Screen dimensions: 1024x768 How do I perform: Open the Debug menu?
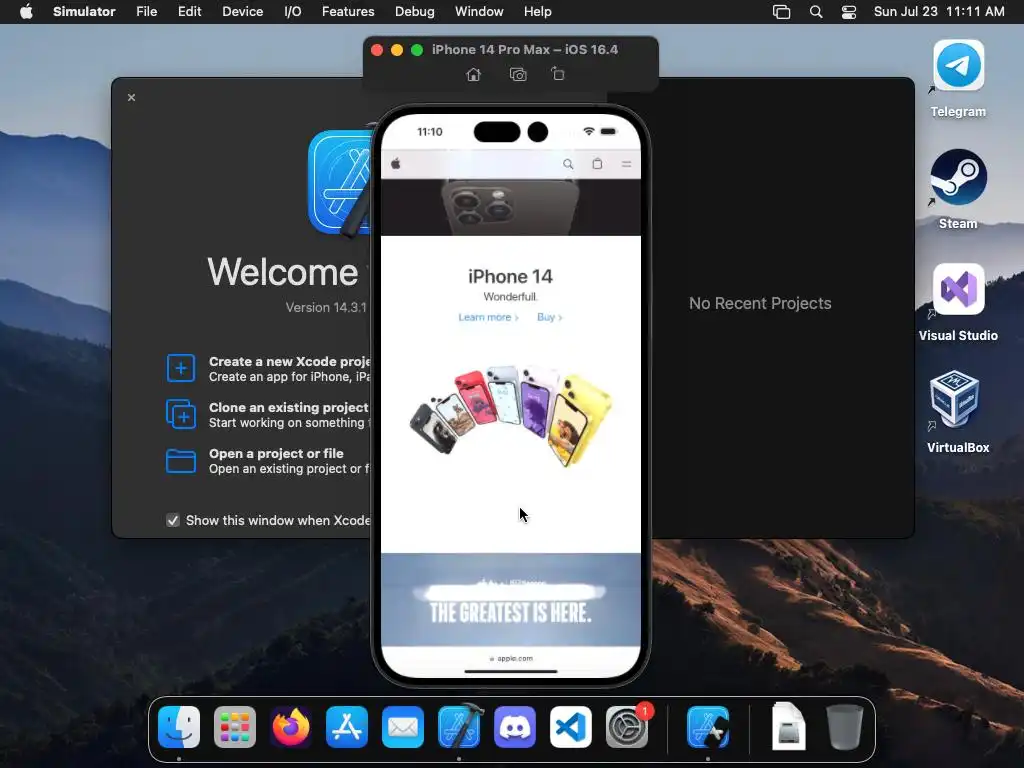415,12
